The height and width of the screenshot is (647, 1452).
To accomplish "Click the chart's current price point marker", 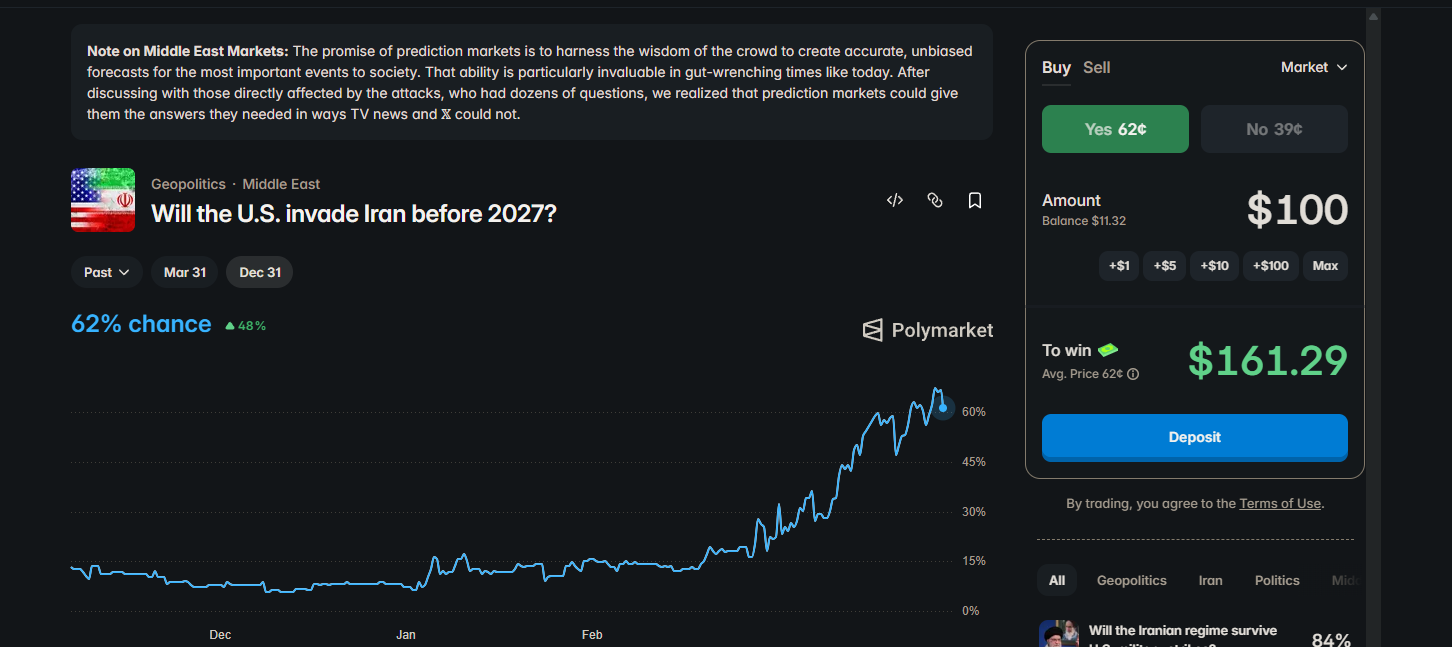I will tap(943, 408).
